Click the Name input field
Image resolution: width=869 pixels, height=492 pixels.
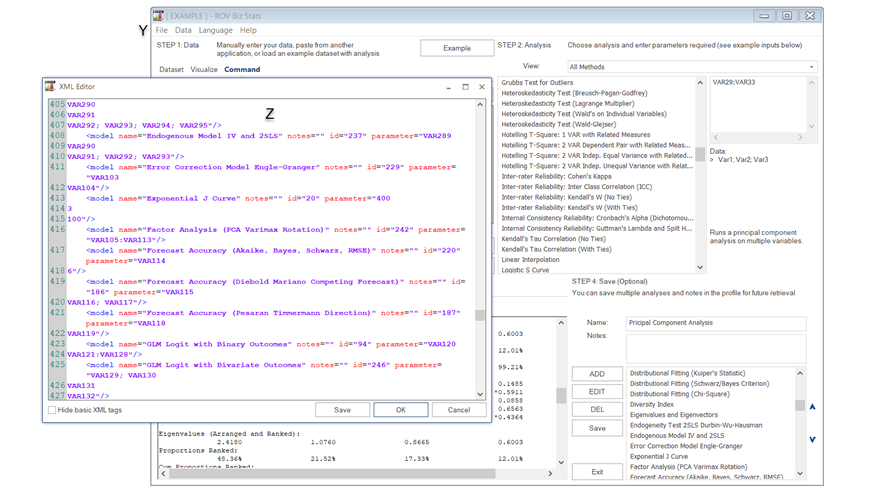pyautogui.click(x=716, y=323)
